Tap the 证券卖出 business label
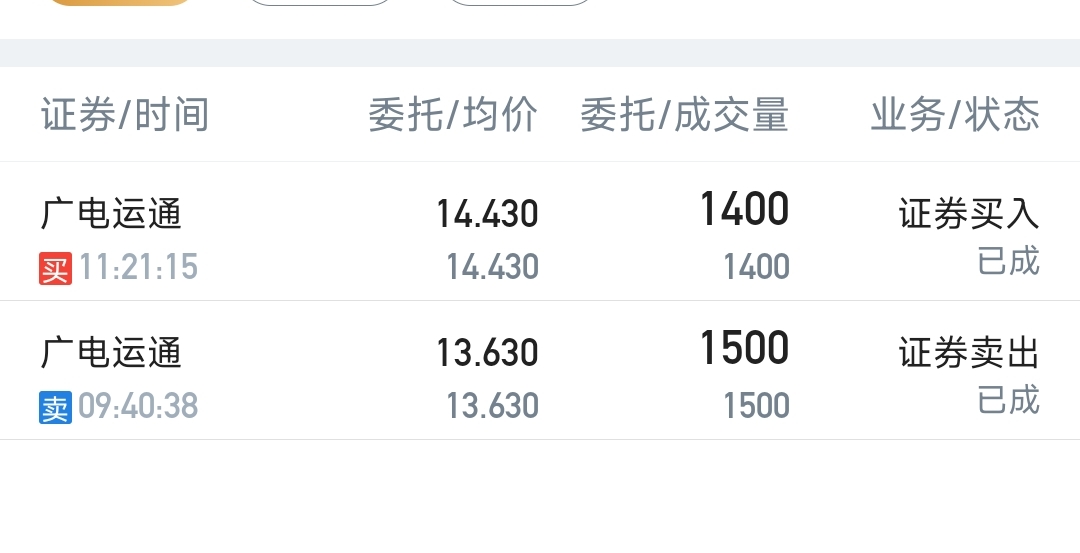This screenshot has height=553, width=1080. point(968,353)
